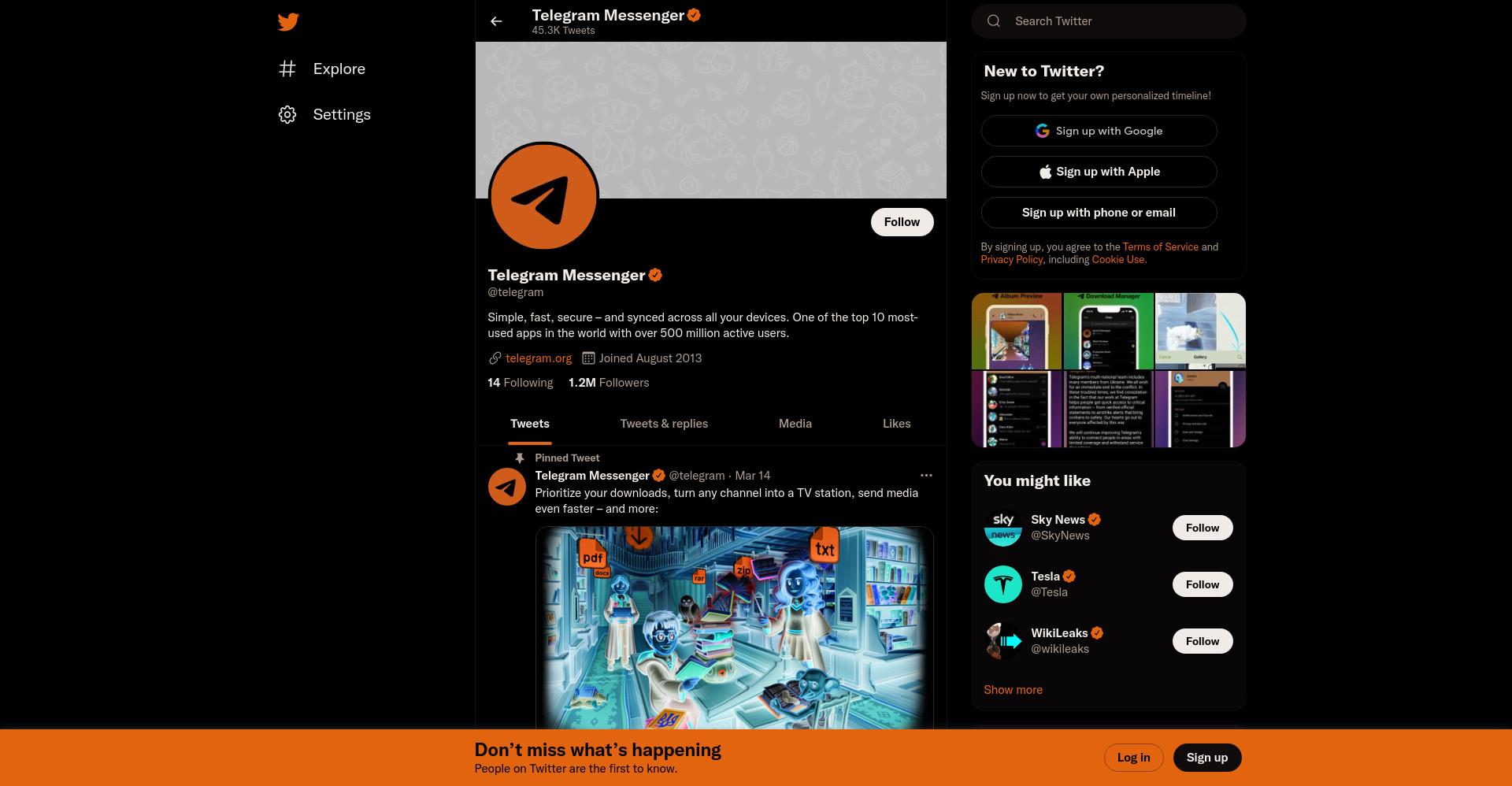
Task: Click the link icon next to telegram.org
Action: [x=495, y=358]
